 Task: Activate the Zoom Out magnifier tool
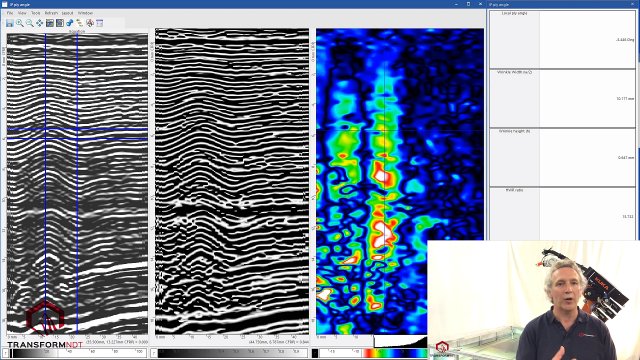pyautogui.click(x=29, y=23)
